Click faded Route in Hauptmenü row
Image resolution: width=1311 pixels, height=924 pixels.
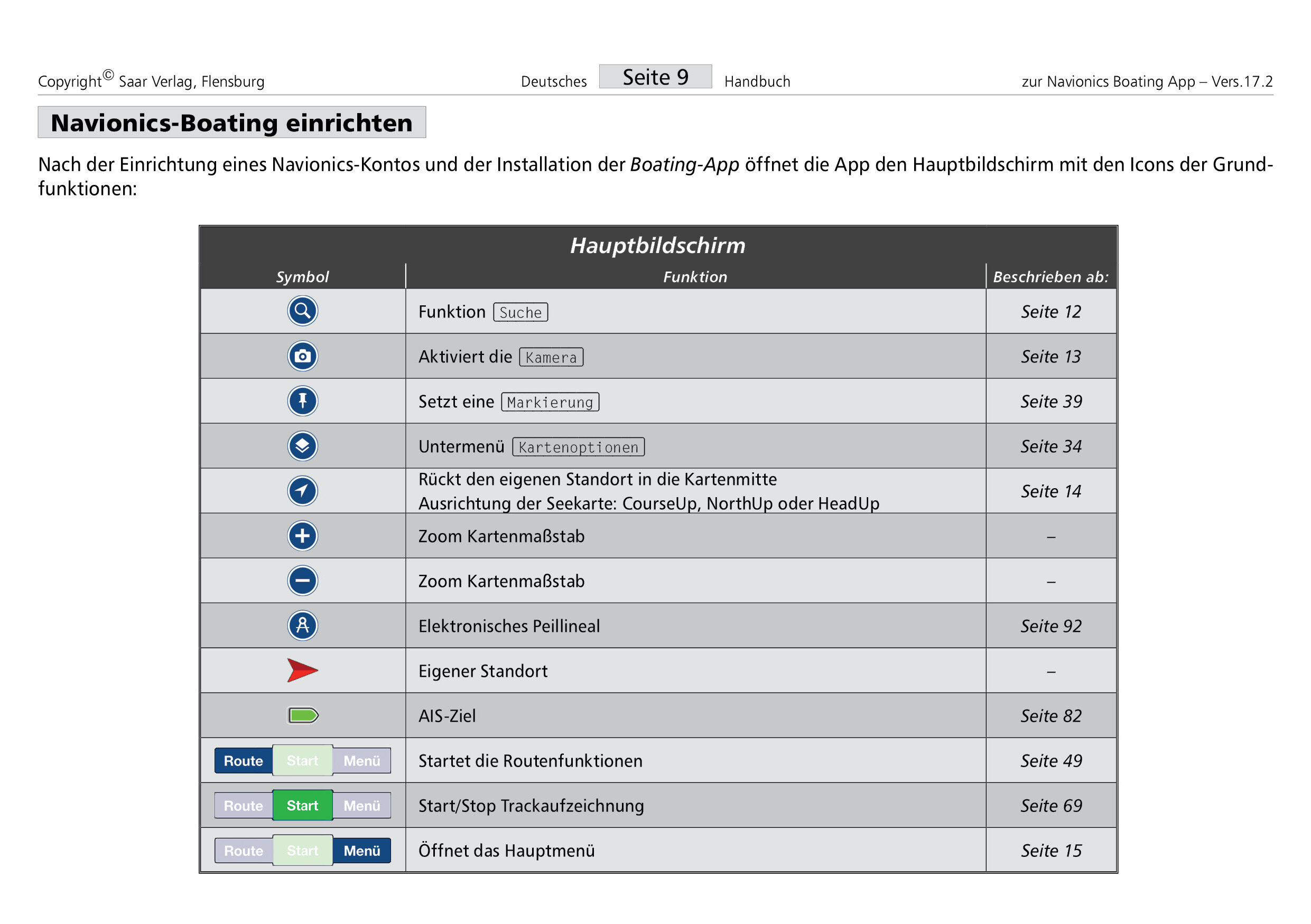[243, 851]
